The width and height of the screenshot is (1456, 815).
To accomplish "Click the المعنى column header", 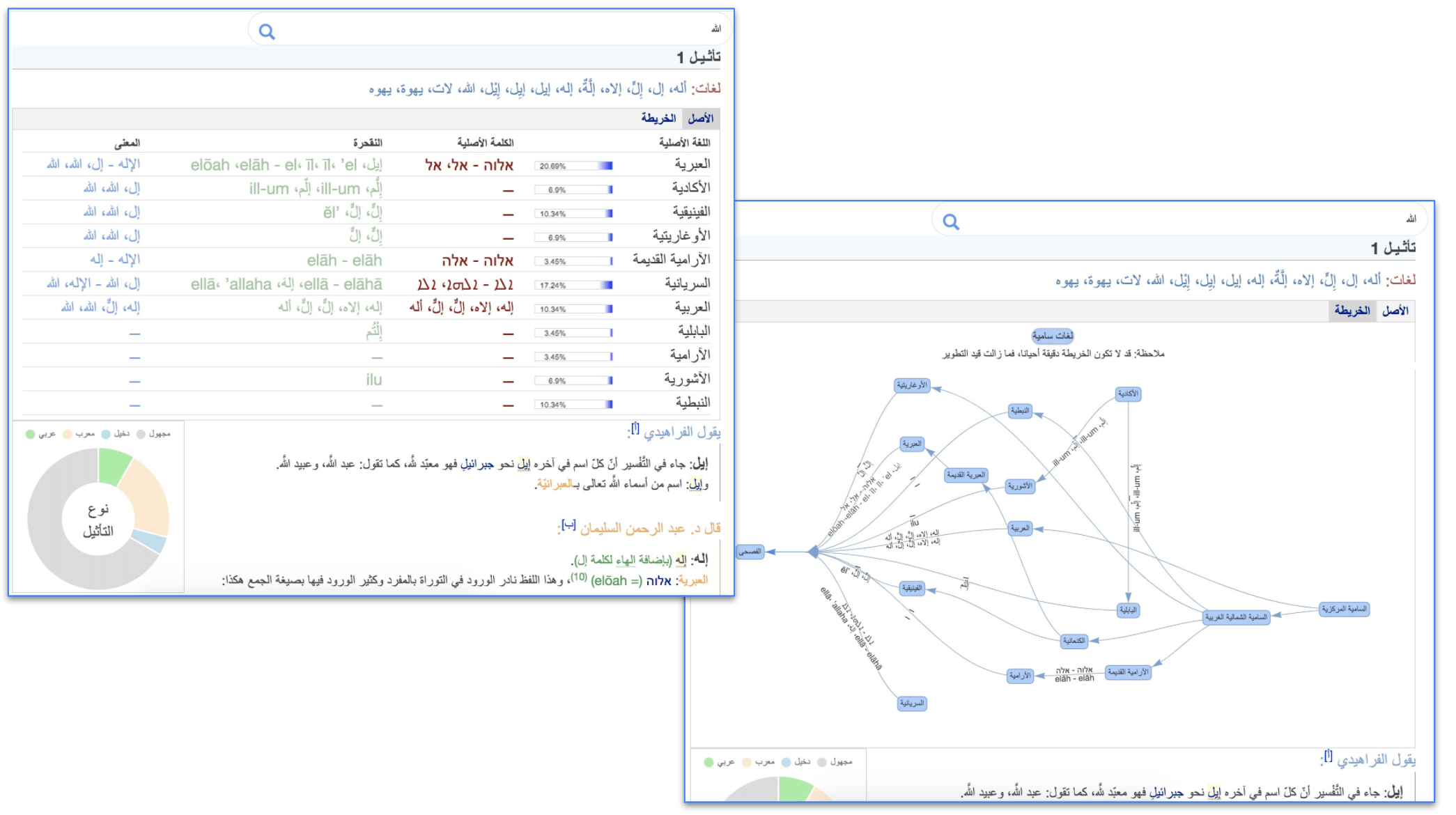I will 127,143.
